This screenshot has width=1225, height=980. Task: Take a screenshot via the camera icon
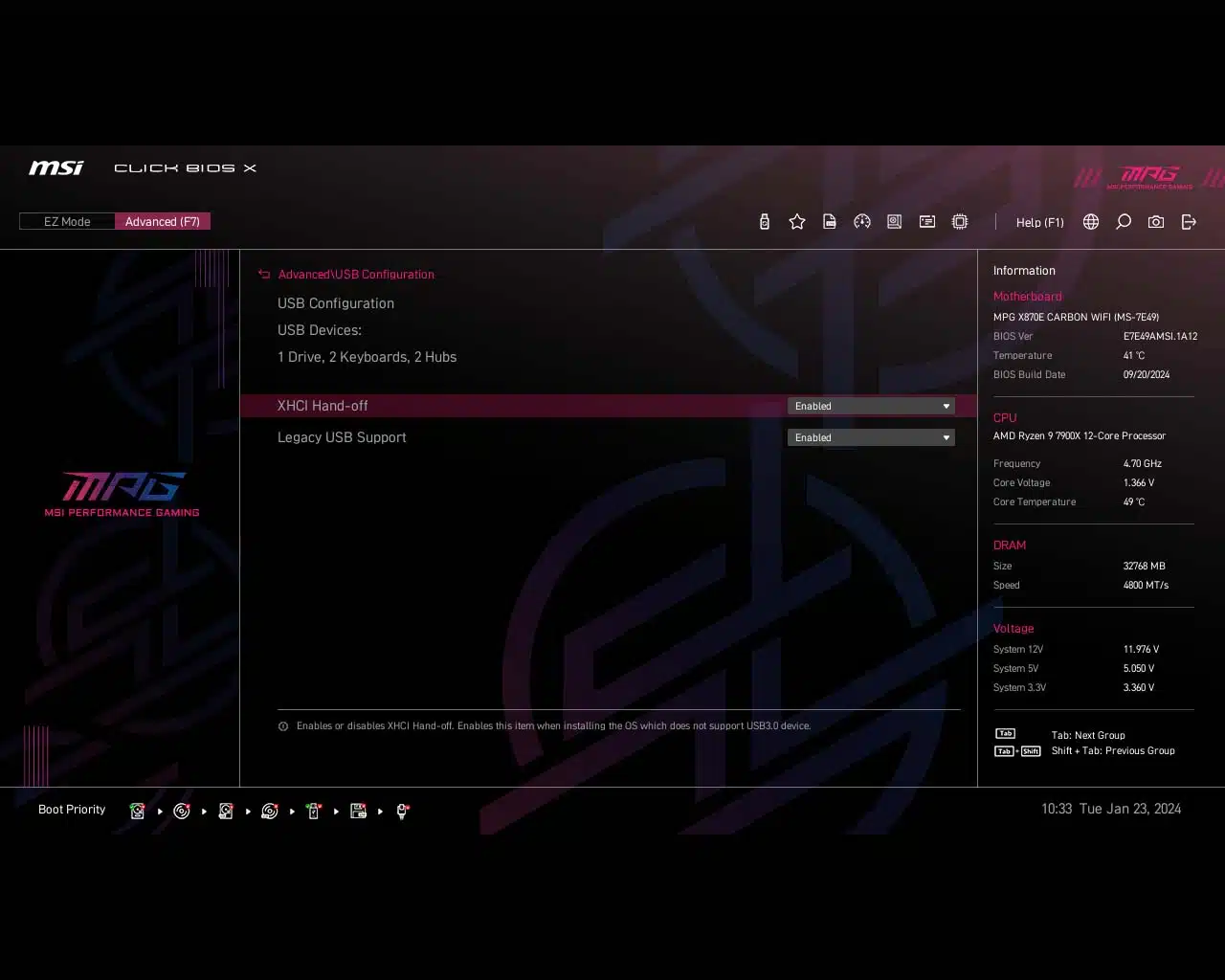tap(1156, 222)
